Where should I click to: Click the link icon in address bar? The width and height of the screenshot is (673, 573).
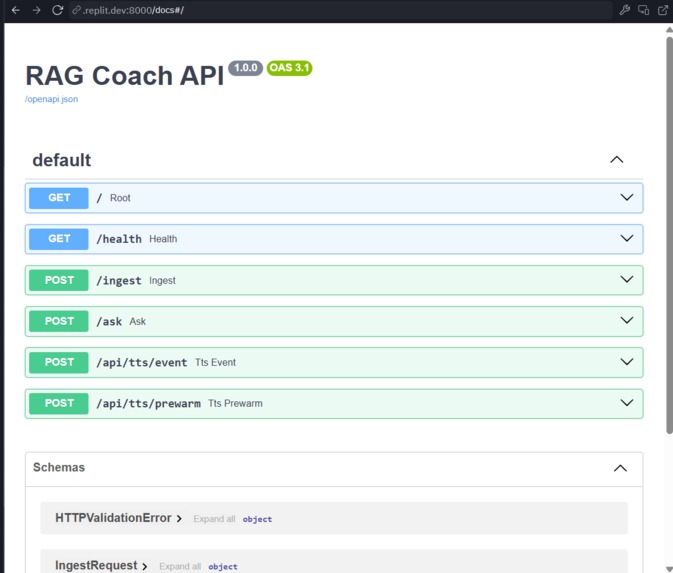click(76, 10)
